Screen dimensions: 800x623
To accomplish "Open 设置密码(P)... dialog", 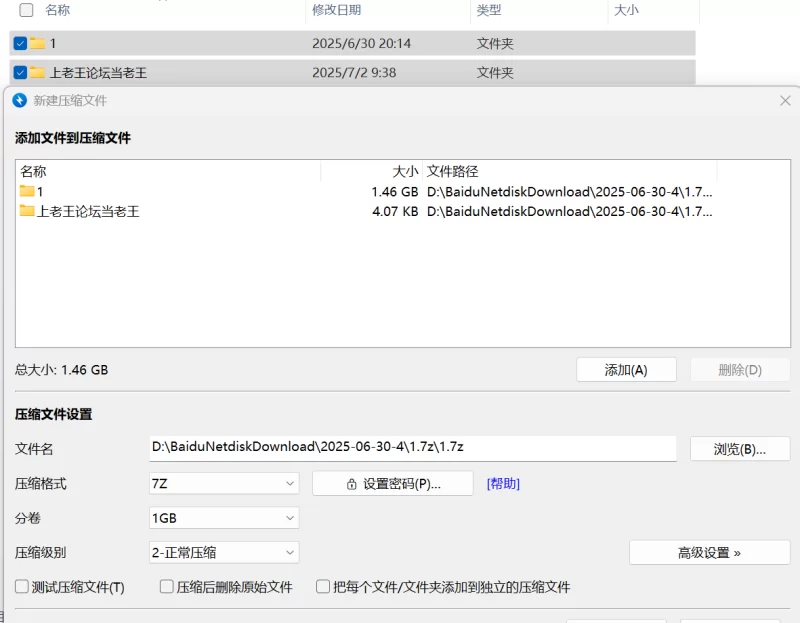I will click(393, 484).
